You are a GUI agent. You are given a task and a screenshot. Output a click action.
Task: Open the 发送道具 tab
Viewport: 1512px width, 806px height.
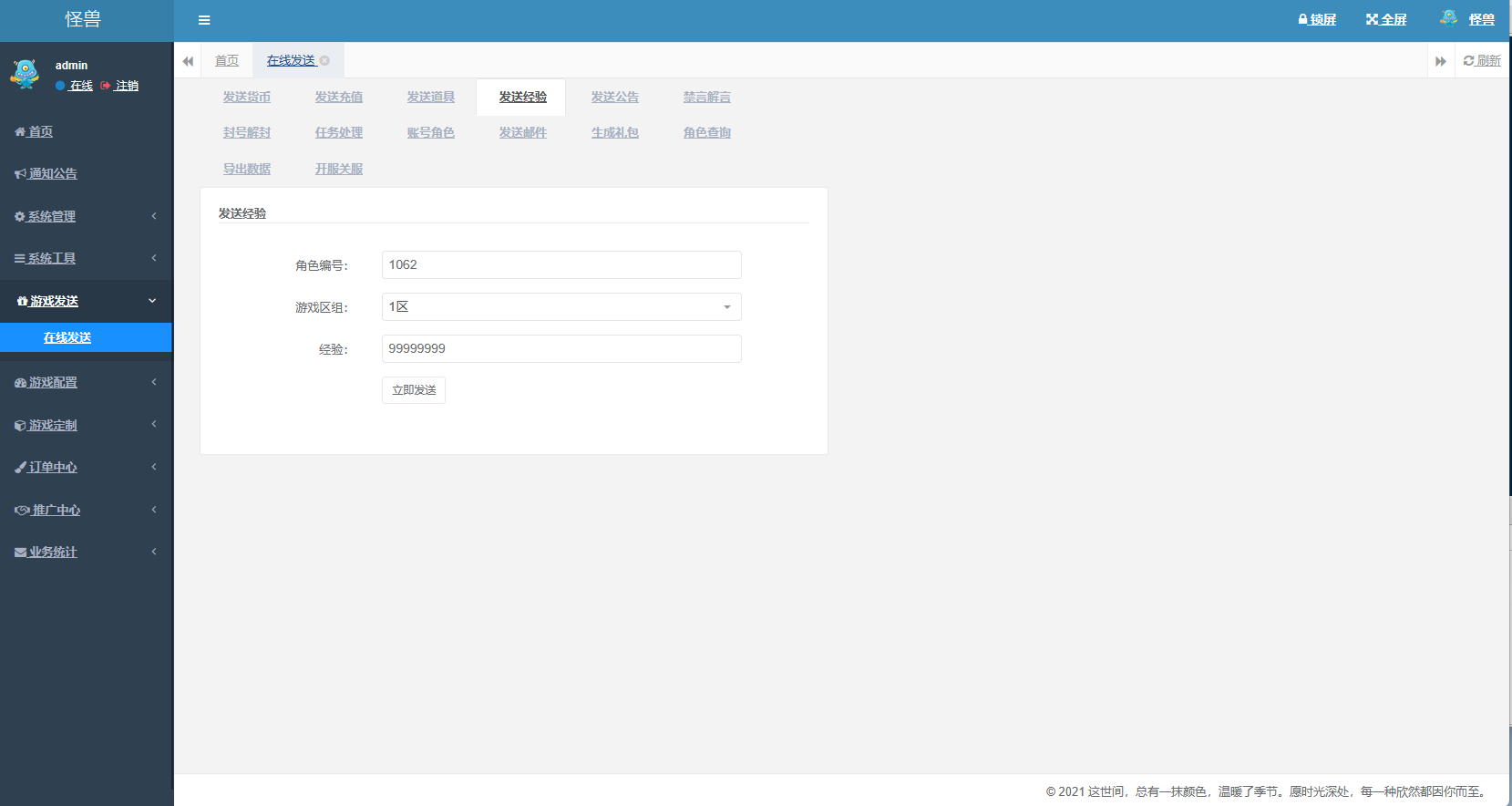[x=431, y=98]
